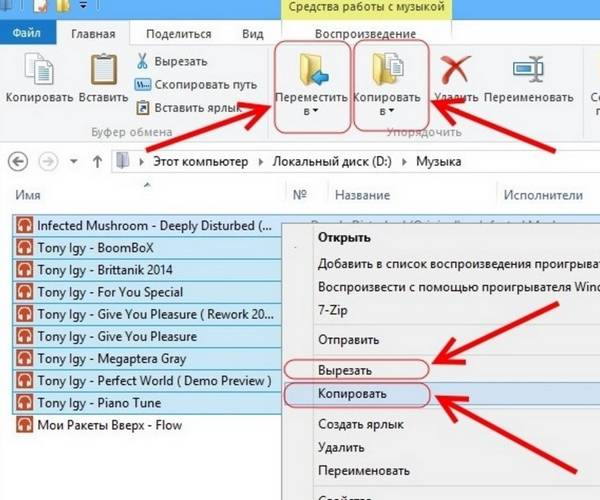Switch to the Вид tab
This screenshot has width=600, height=500.
point(253,34)
